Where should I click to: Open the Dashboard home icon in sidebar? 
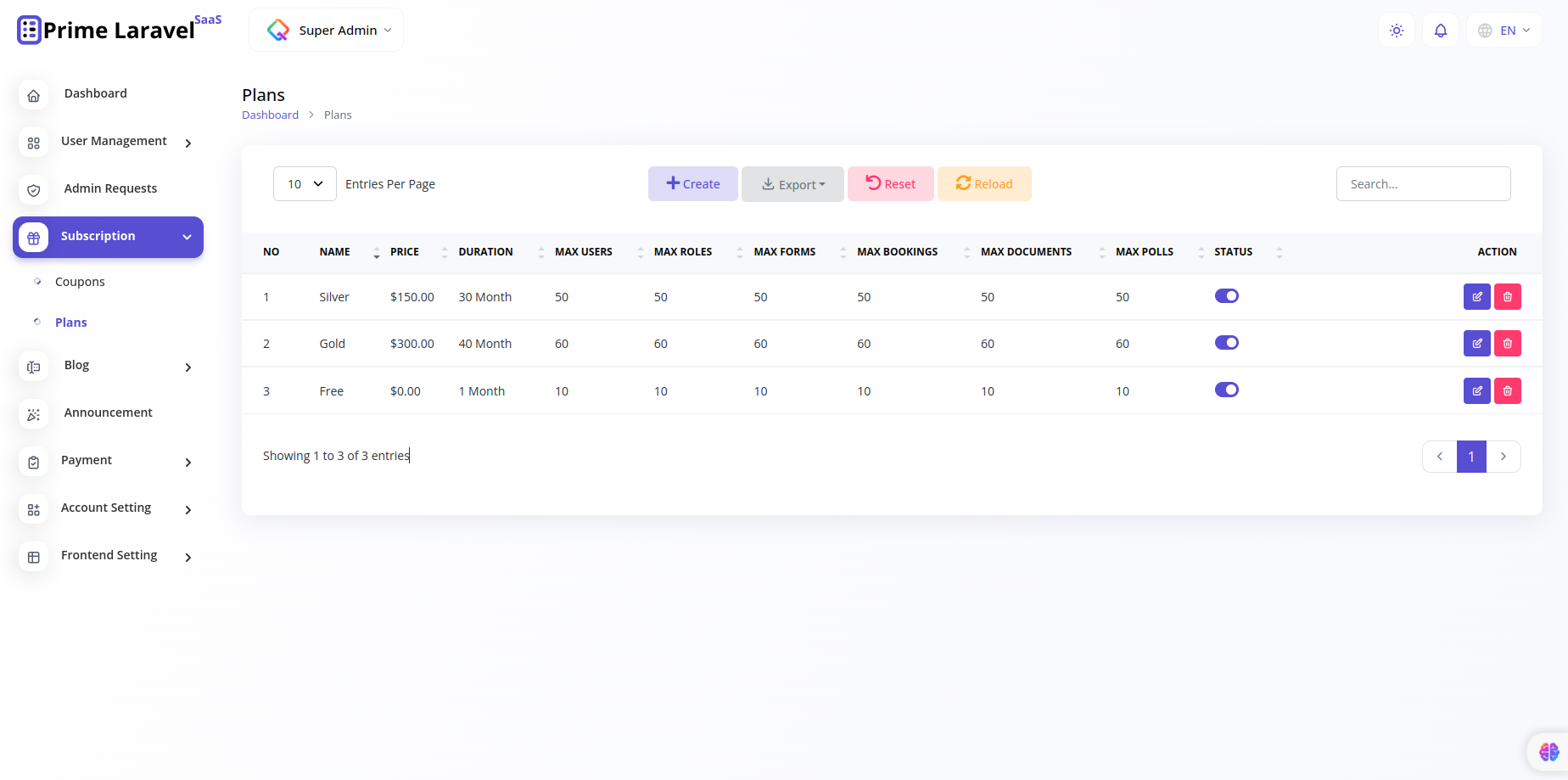pyautogui.click(x=33, y=95)
